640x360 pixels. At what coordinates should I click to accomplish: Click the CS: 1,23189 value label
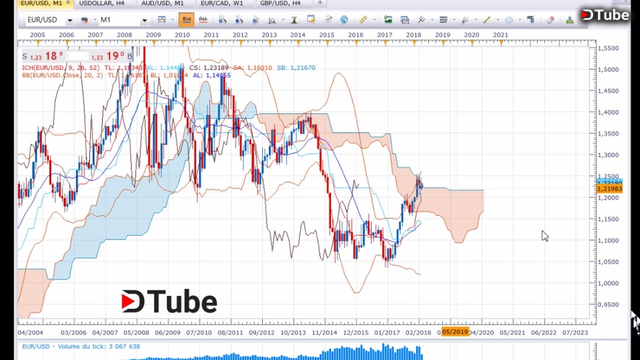click(x=209, y=68)
